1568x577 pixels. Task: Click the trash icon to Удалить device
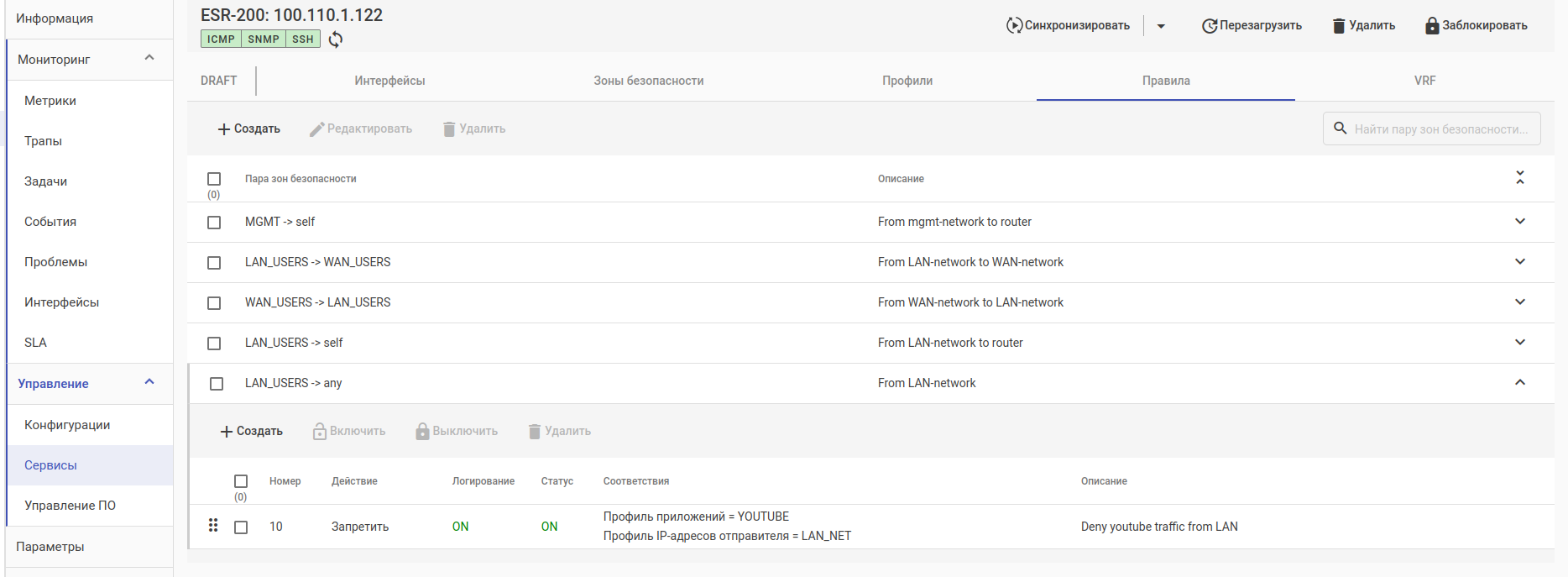click(1339, 26)
